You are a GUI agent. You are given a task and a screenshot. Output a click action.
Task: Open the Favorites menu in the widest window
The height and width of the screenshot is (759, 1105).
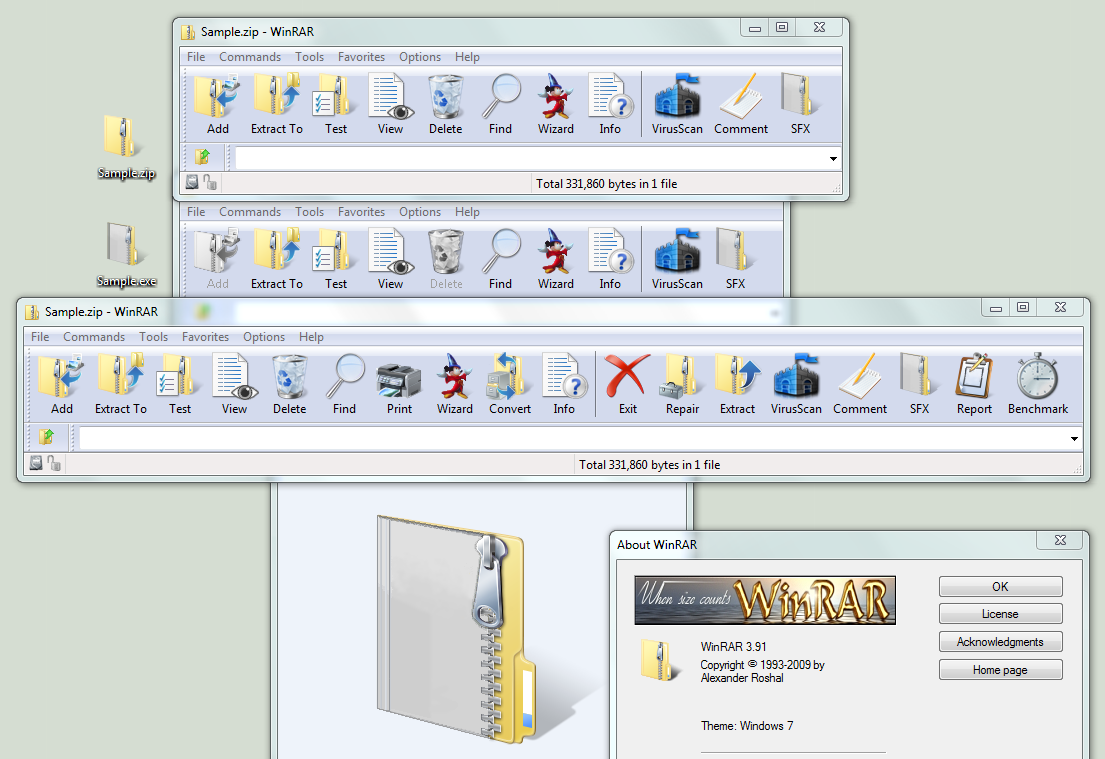coord(205,337)
